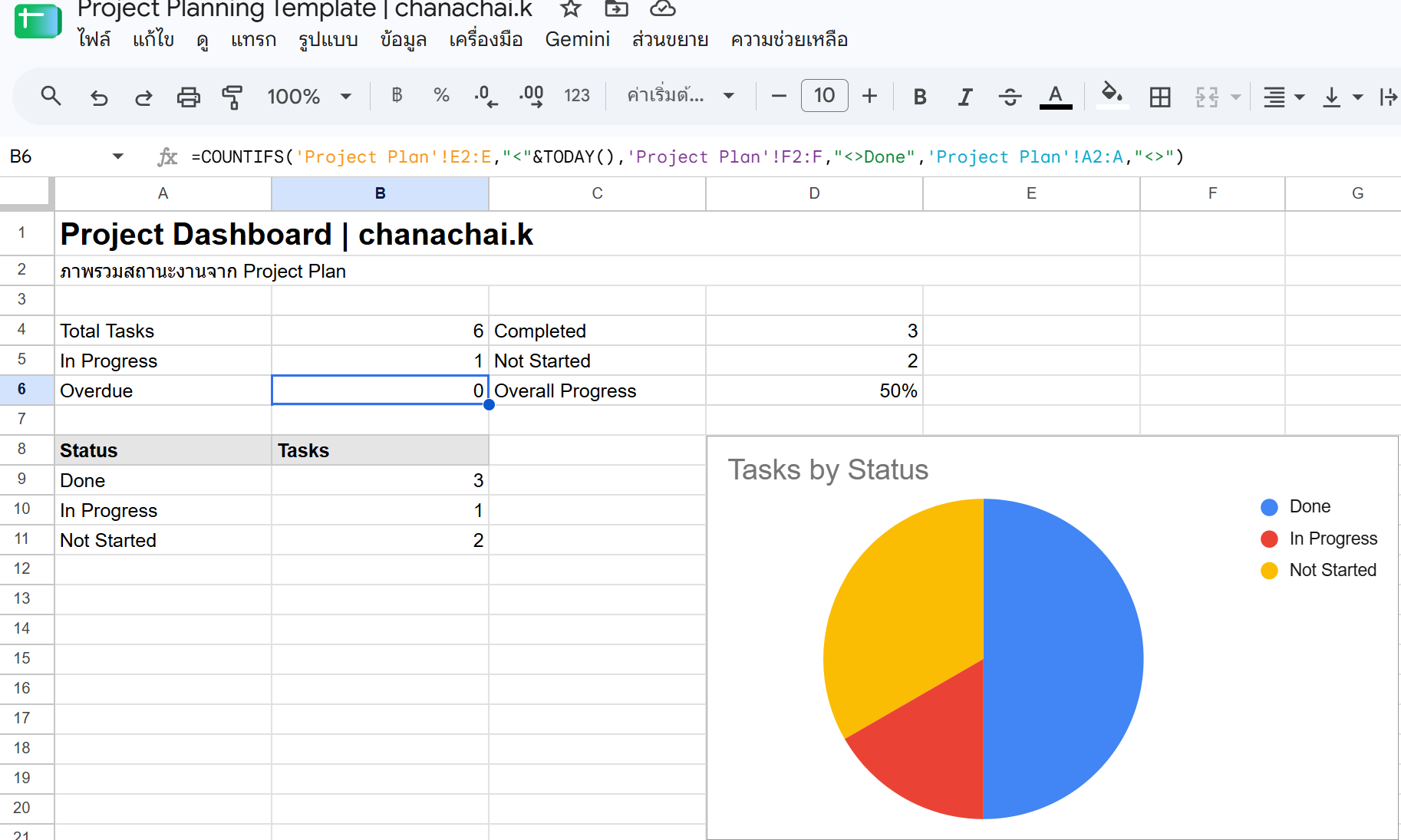Open the ข้อมูล menu
Image resolution: width=1401 pixels, height=840 pixels.
click(404, 39)
